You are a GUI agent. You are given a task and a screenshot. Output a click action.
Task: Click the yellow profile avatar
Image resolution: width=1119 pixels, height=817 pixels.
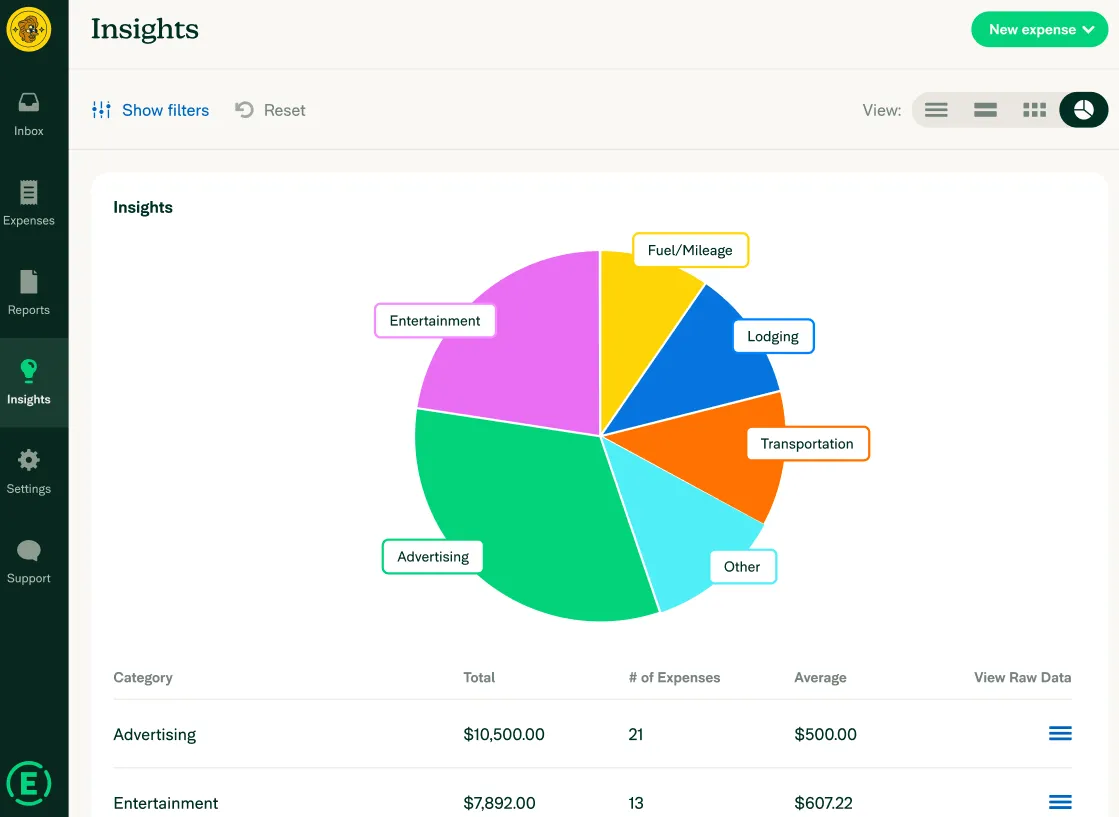click(x=29, y=29)
